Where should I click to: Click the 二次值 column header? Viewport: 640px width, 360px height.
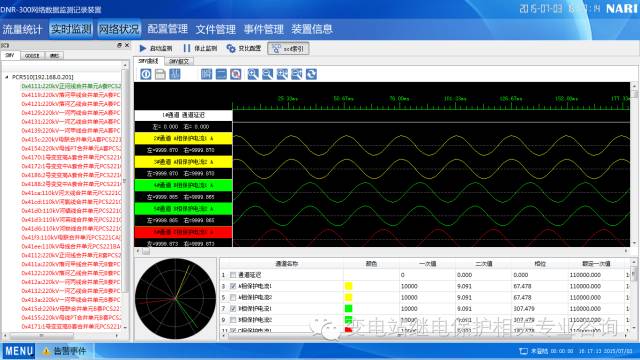[x=484, y=264]
